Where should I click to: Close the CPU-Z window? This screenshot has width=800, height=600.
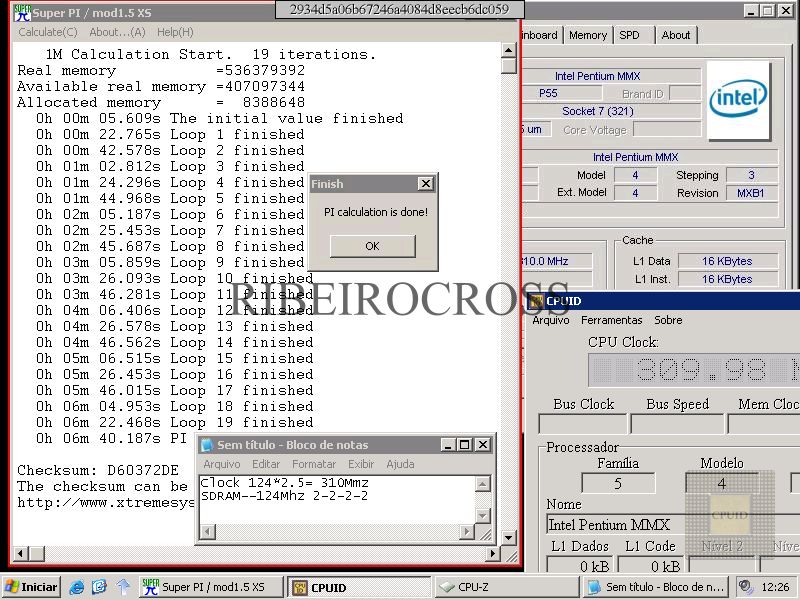(x=786, y=11)
